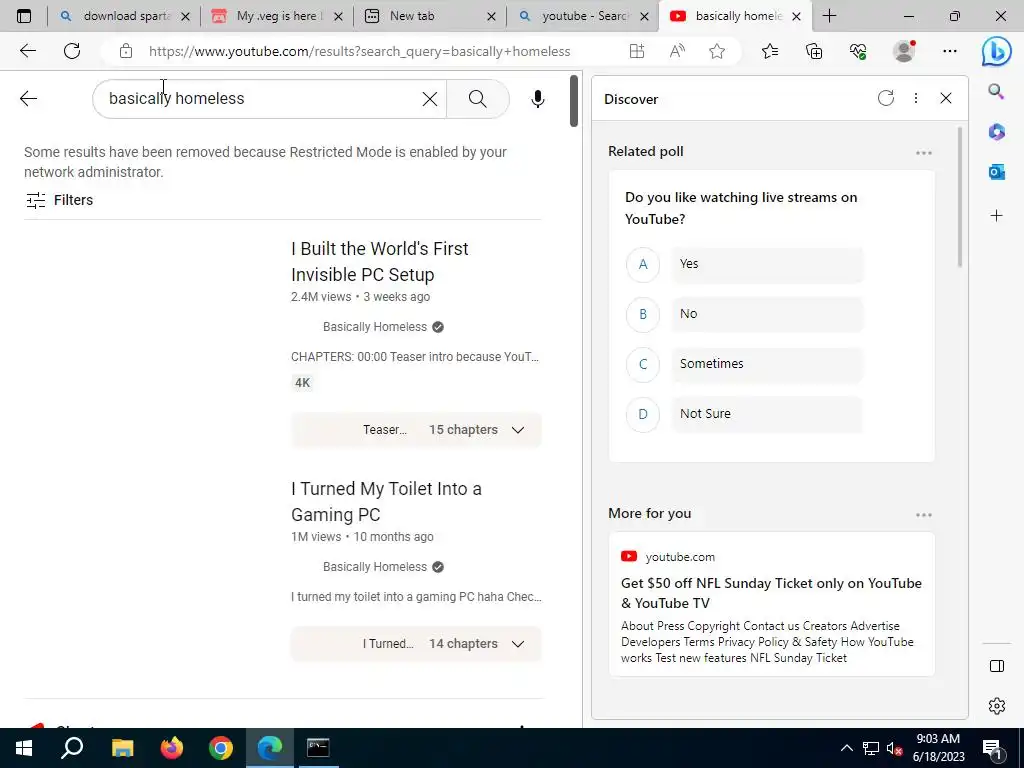Image resolution: width=1024 pixels, height=768 pixels.
Task: Toggle the sidebar hide button
Action: (997, 666)
